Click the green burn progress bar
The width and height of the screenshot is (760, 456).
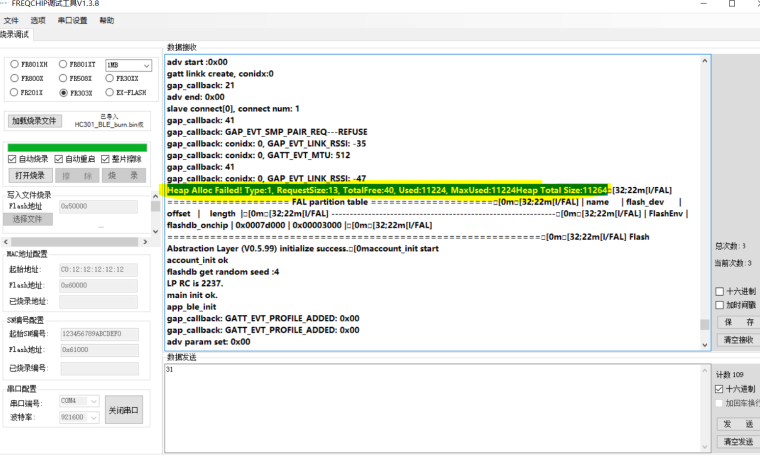pyautogui.click(x=76, y=147)
